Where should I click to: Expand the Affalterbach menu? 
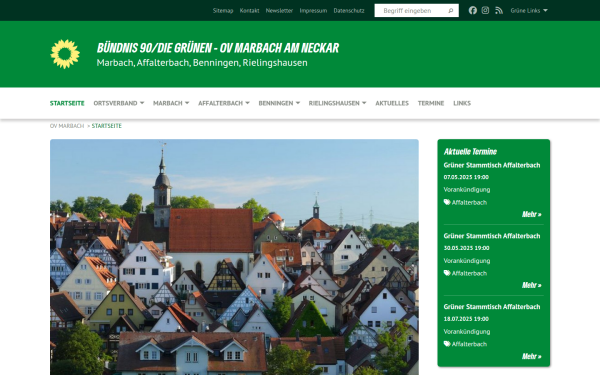tap(224, 103)
